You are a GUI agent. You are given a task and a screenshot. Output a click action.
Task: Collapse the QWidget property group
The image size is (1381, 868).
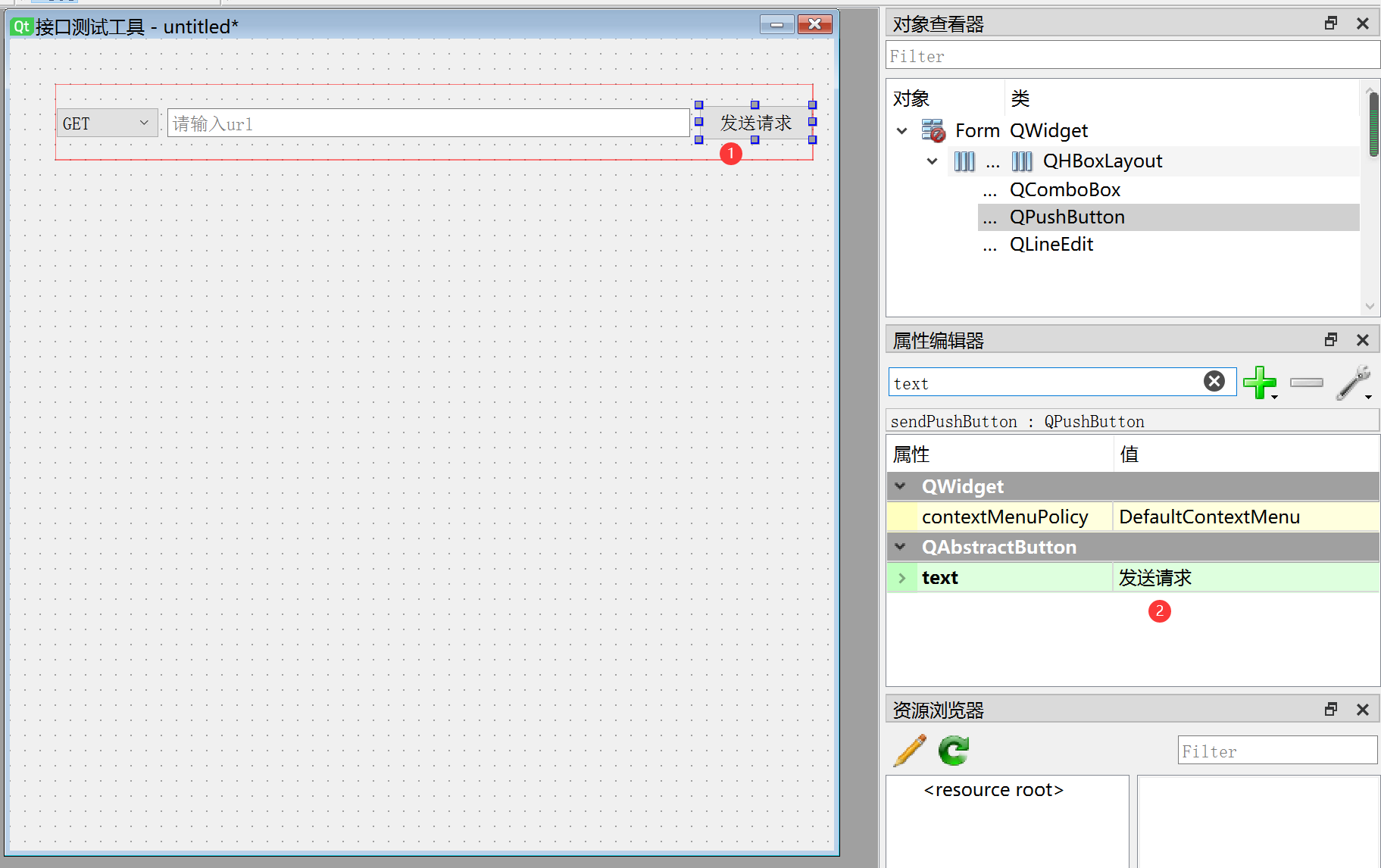coord(900,486)
